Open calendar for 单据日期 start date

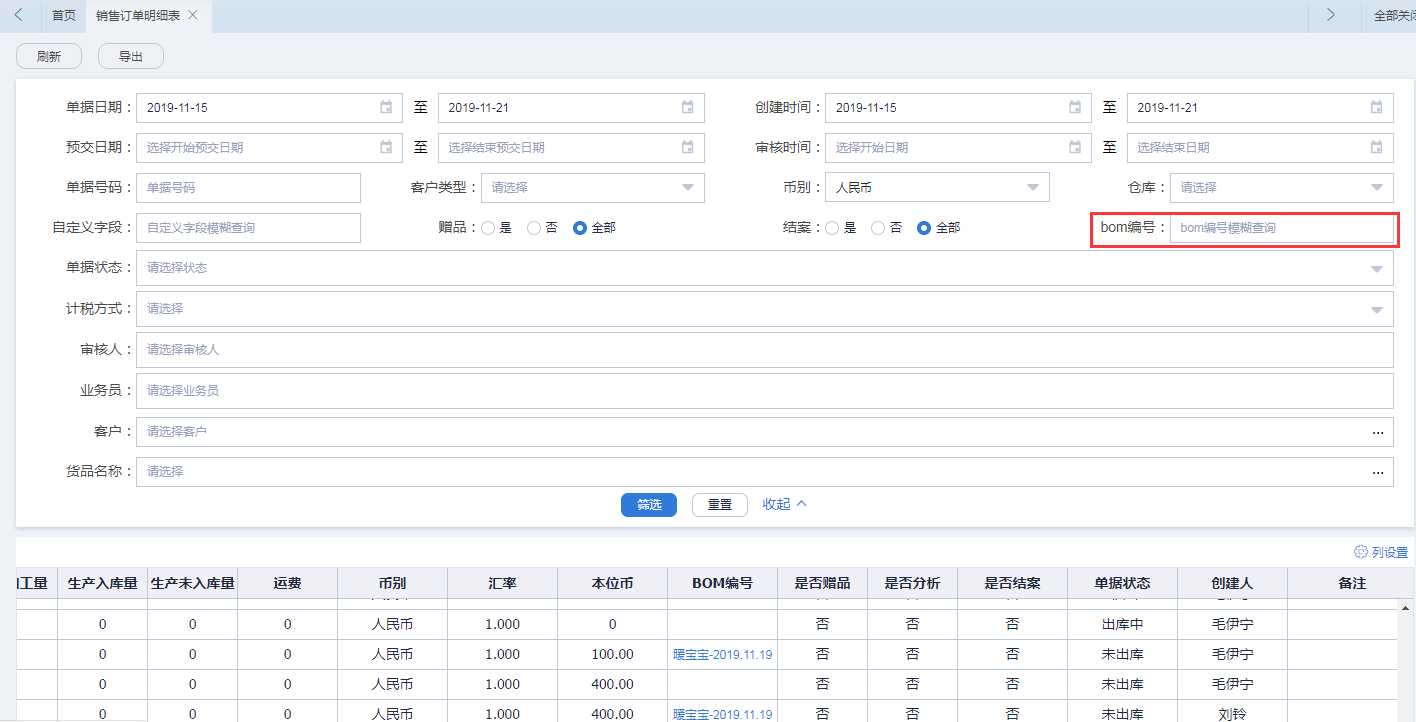pyautogui.click(x=386, y=108)
